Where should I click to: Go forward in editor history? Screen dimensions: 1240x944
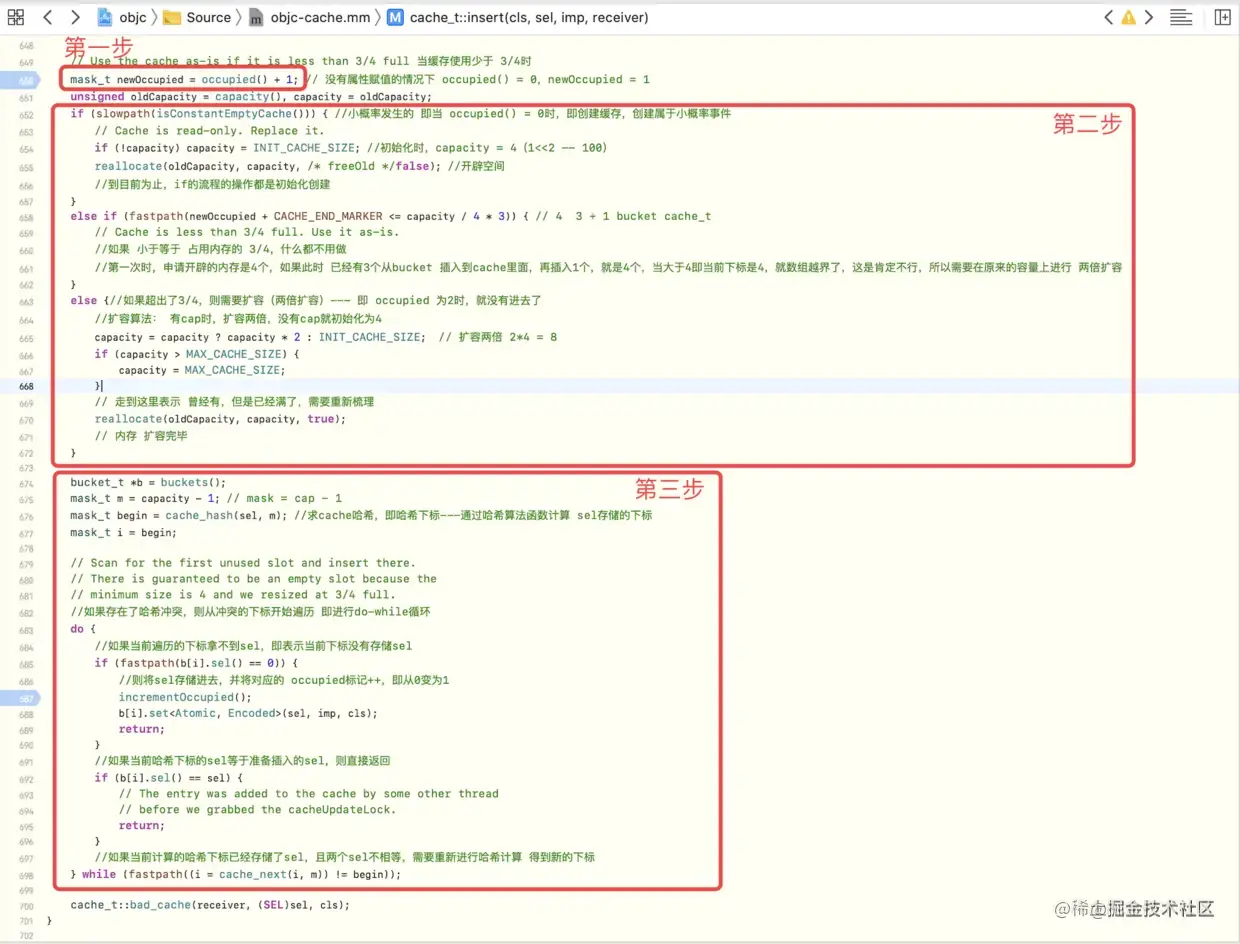(x=76, y=17)
